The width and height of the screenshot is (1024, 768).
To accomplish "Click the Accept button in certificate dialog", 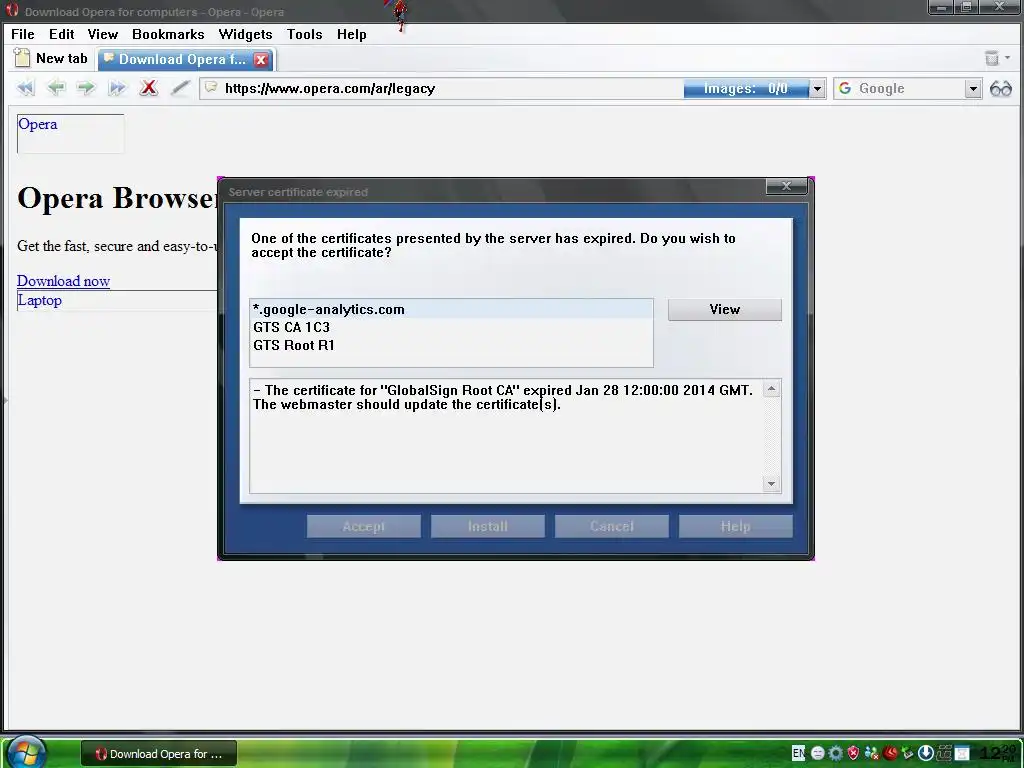I will pyautogui.click(x=364, y=526).
